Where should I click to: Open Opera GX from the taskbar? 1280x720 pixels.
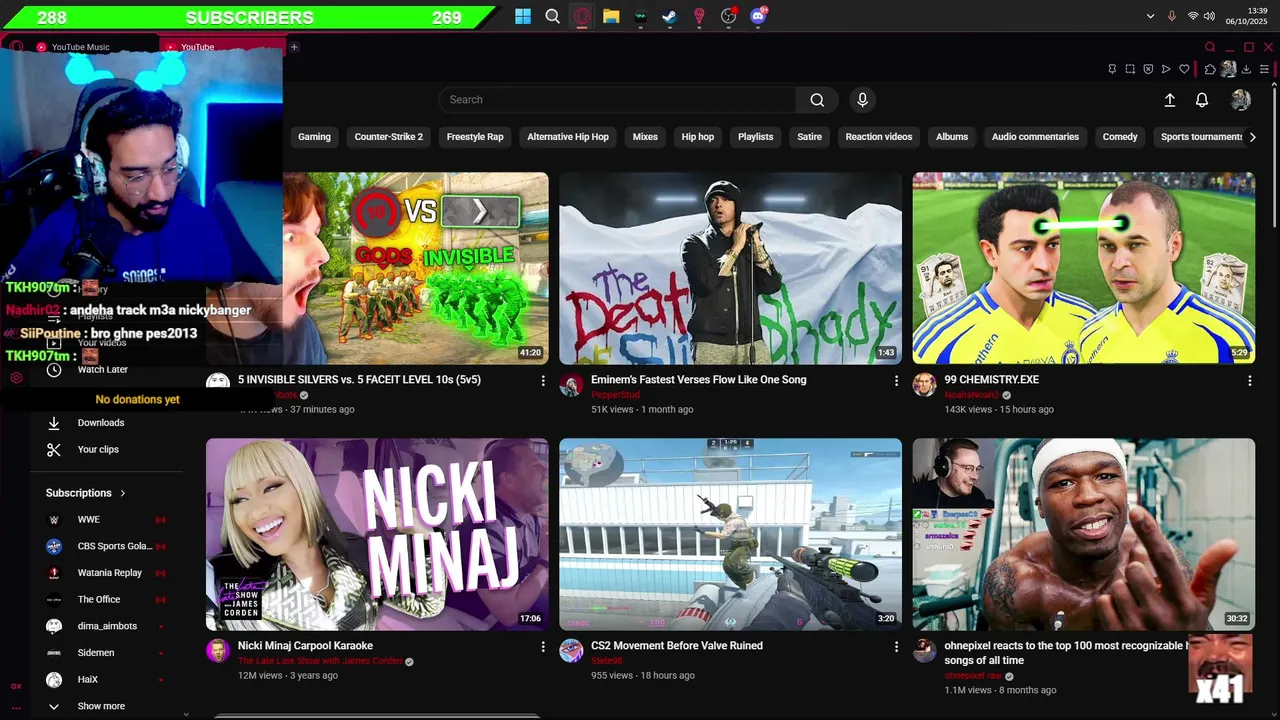pyautogui.click(x=582, y=16)
